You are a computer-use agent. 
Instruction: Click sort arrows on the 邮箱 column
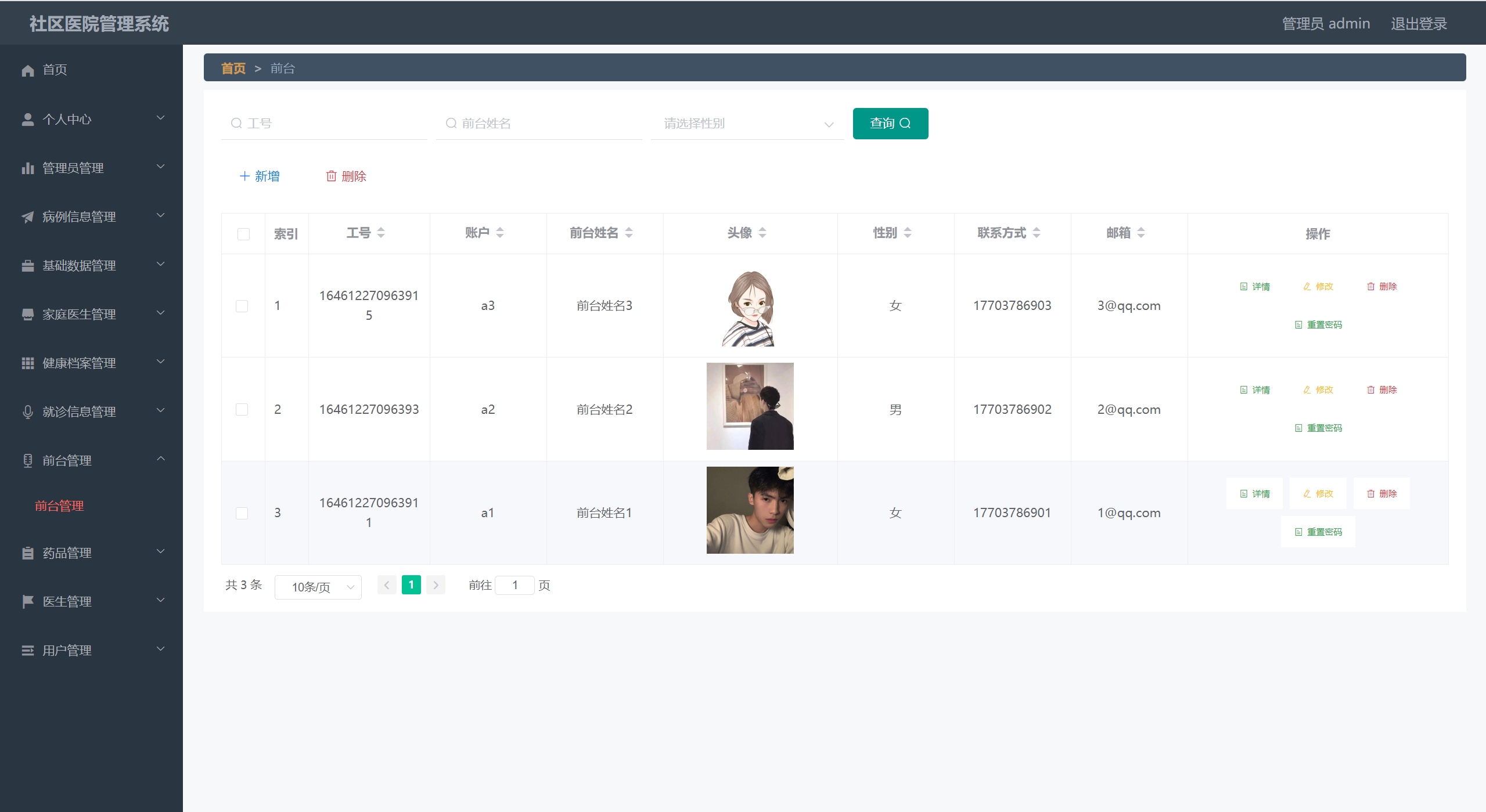coord(1140,233)
